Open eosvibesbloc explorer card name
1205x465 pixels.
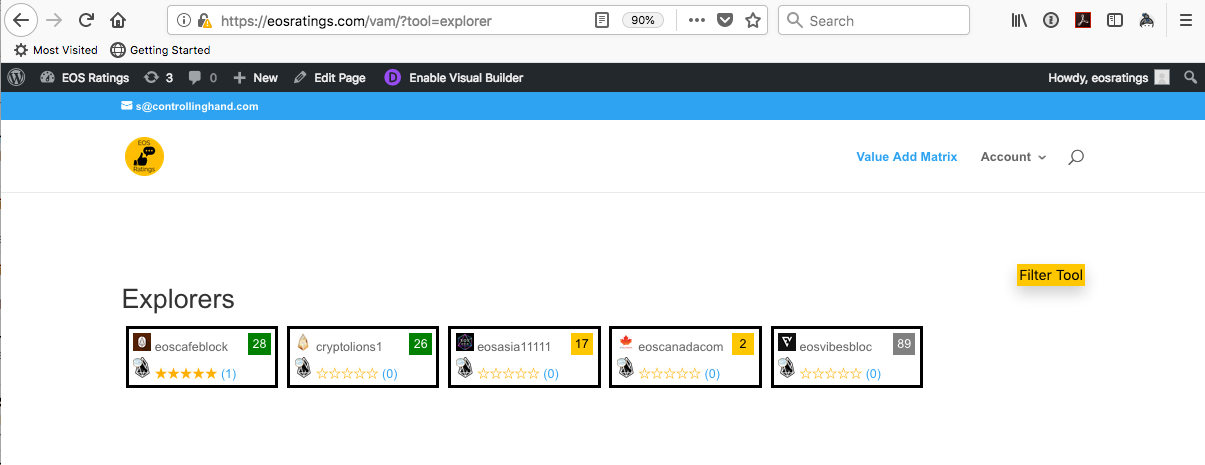[x=836, y=347]
